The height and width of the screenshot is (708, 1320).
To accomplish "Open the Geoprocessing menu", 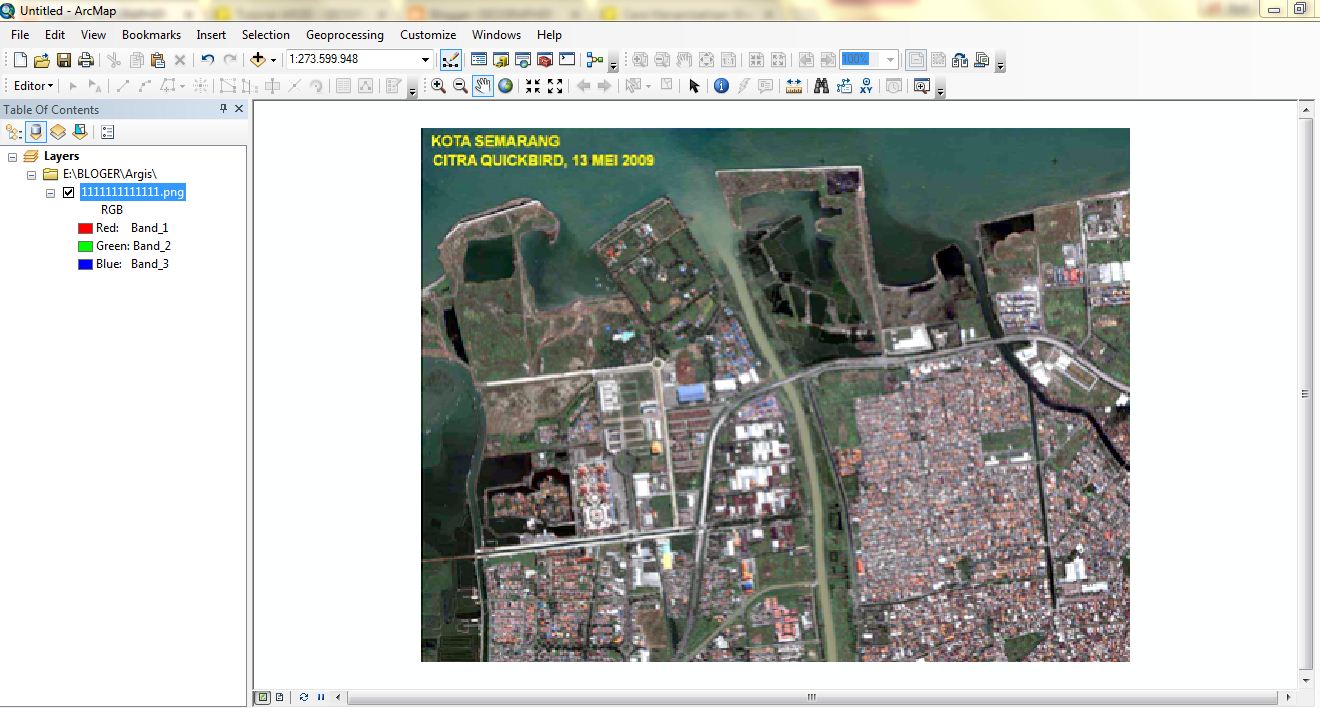I will (x=344, y=34).
